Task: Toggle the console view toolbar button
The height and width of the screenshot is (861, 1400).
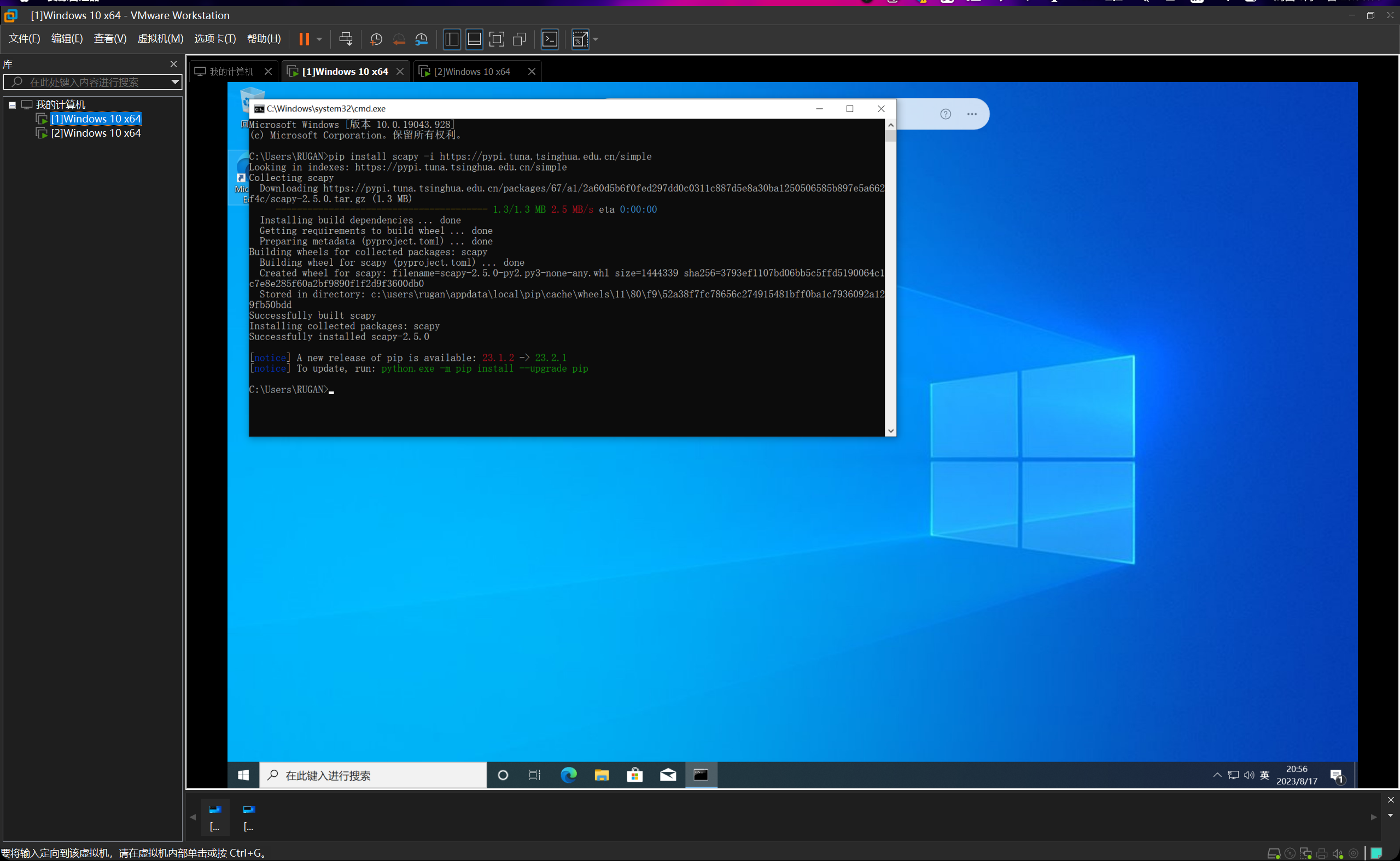Action: pos(550,39)
